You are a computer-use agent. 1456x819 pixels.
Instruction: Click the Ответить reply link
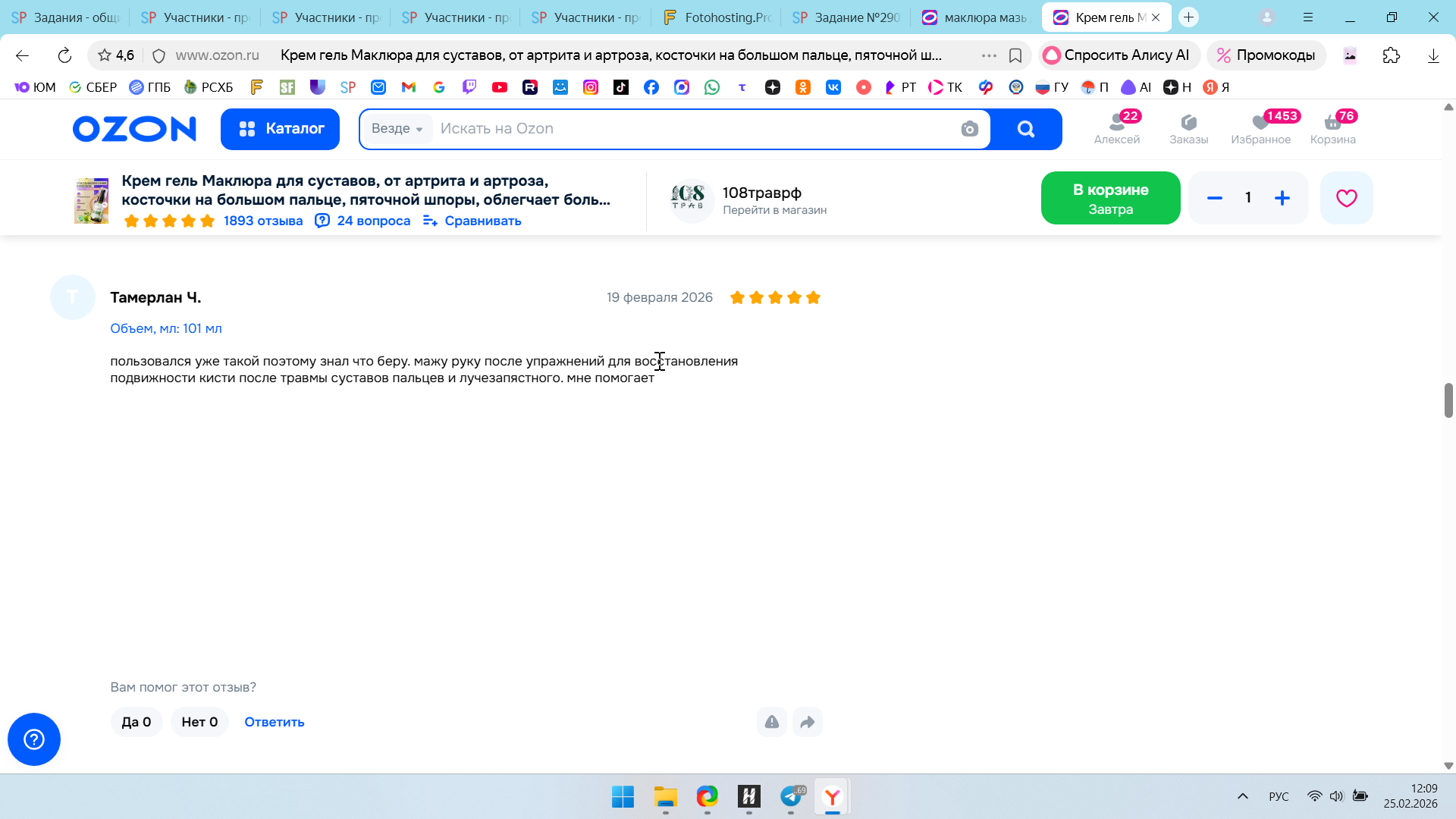[274, 722]
